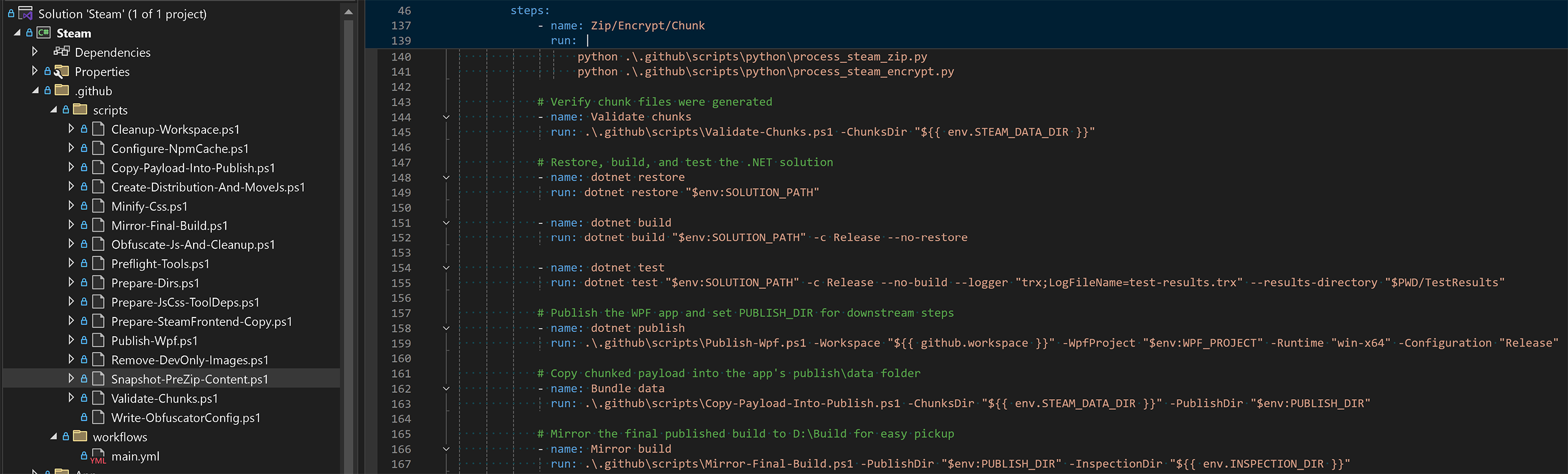Click the .github folder icon

click(62, 91)
